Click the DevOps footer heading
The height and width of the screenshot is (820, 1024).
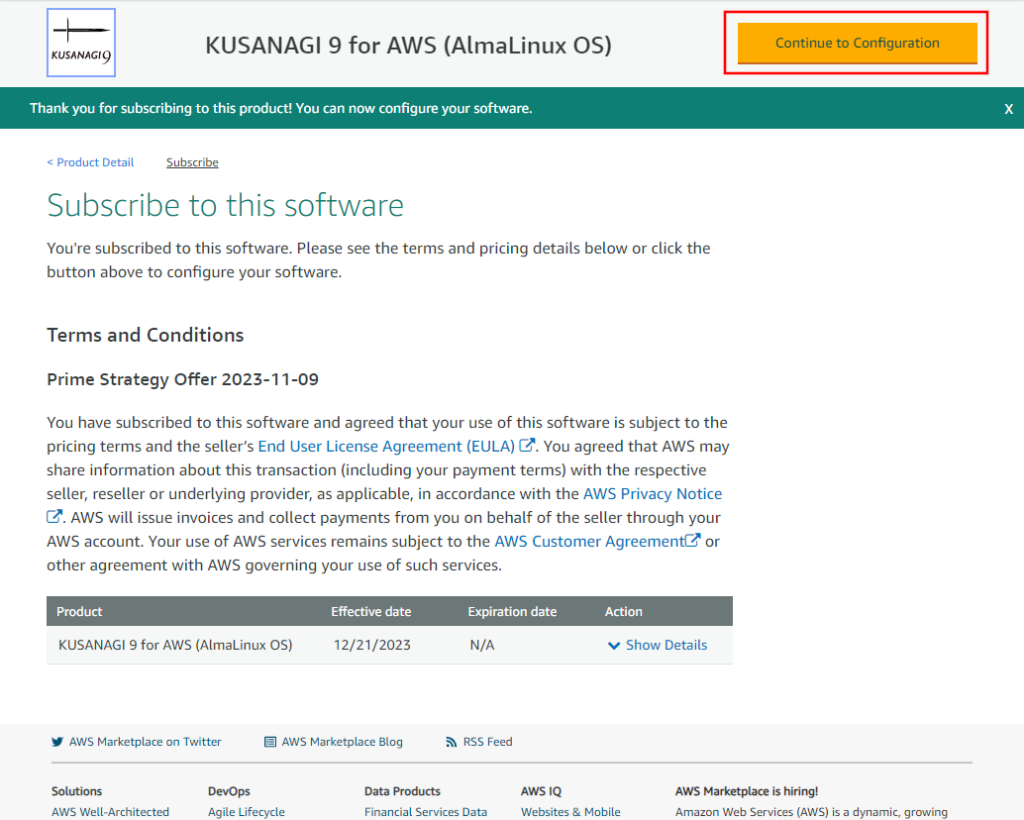click(229, 791)
